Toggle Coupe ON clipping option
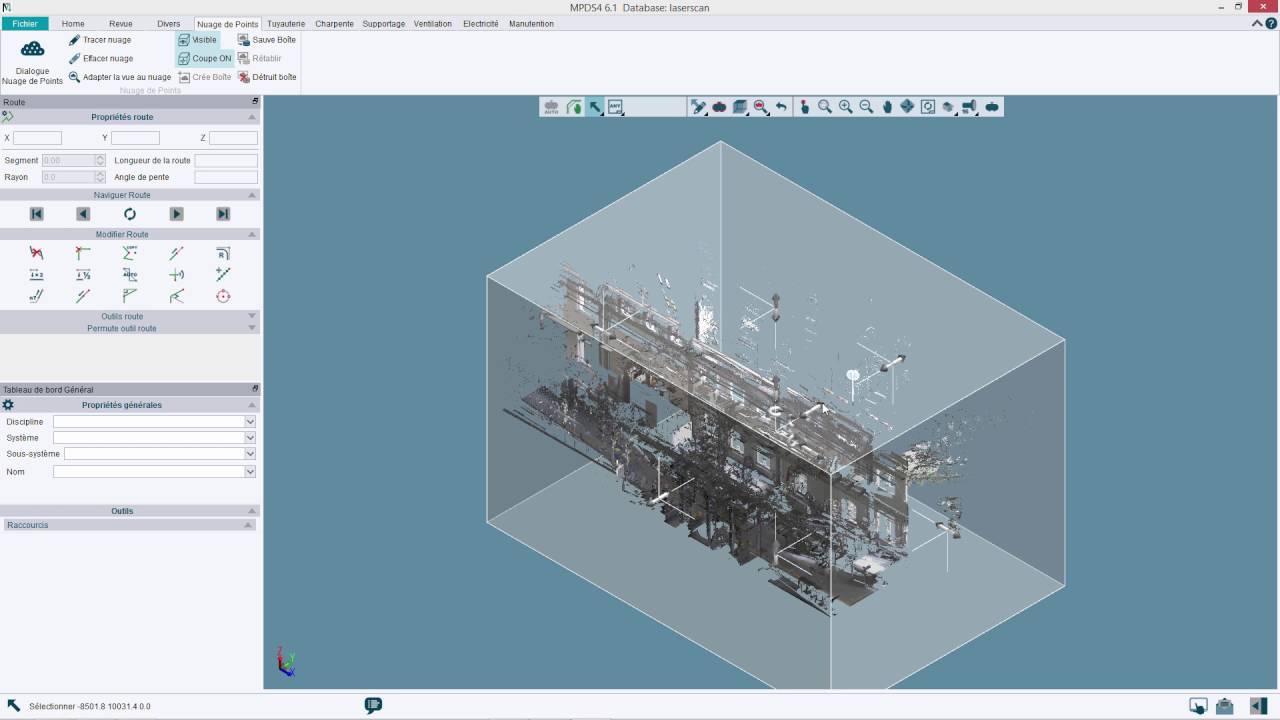Image resolution: width=1280 pixels, height=720 pixels. [204, 58]
